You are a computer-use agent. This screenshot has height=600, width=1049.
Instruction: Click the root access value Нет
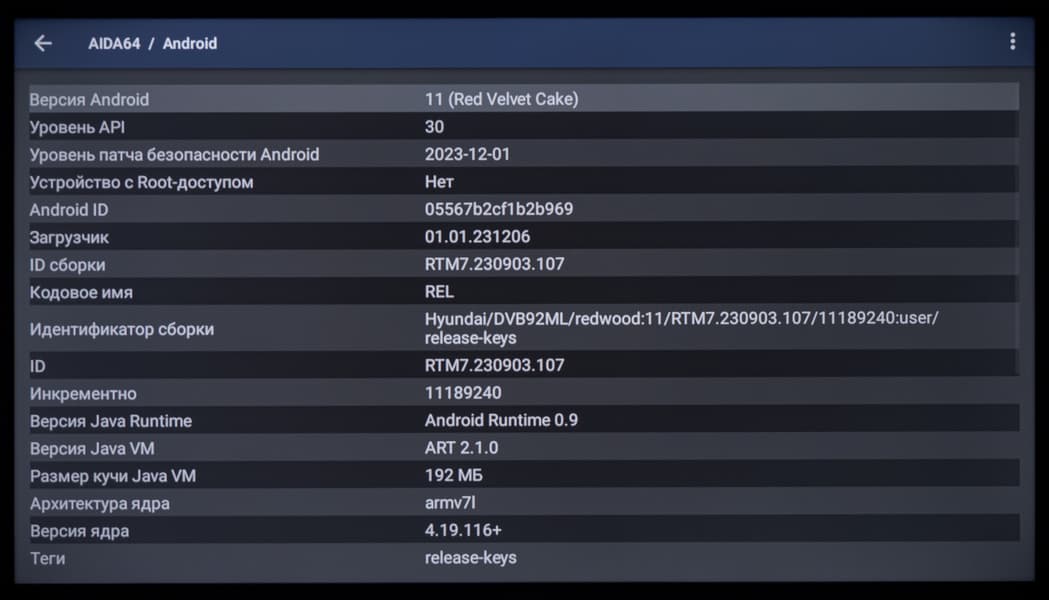[439, 181]
